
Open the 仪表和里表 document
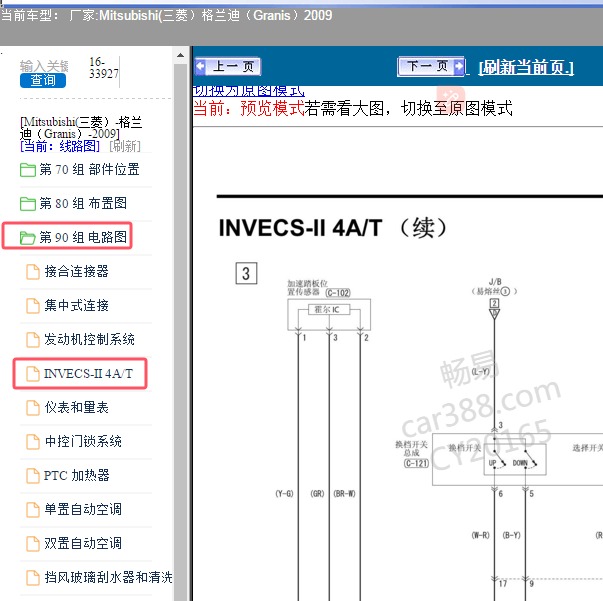pyautogui.click(x=76, y=407)
